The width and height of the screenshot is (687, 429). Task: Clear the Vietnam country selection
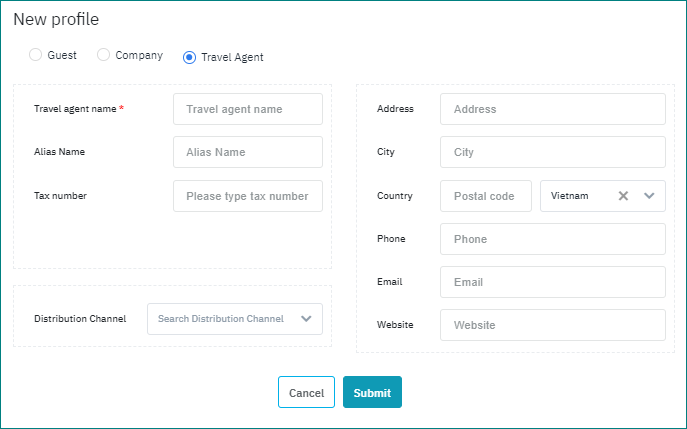click(x=623, y=196)
